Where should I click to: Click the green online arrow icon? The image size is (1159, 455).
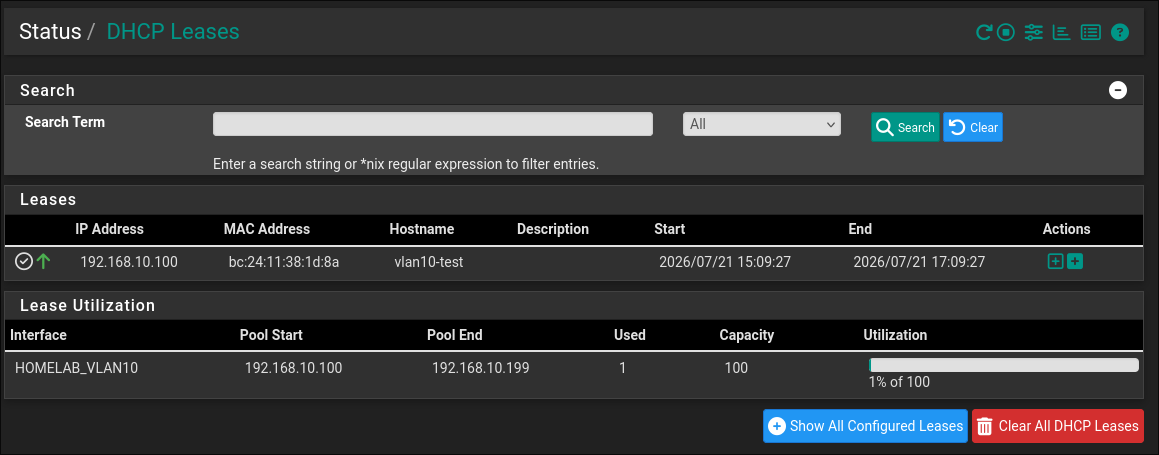(43, 261)
